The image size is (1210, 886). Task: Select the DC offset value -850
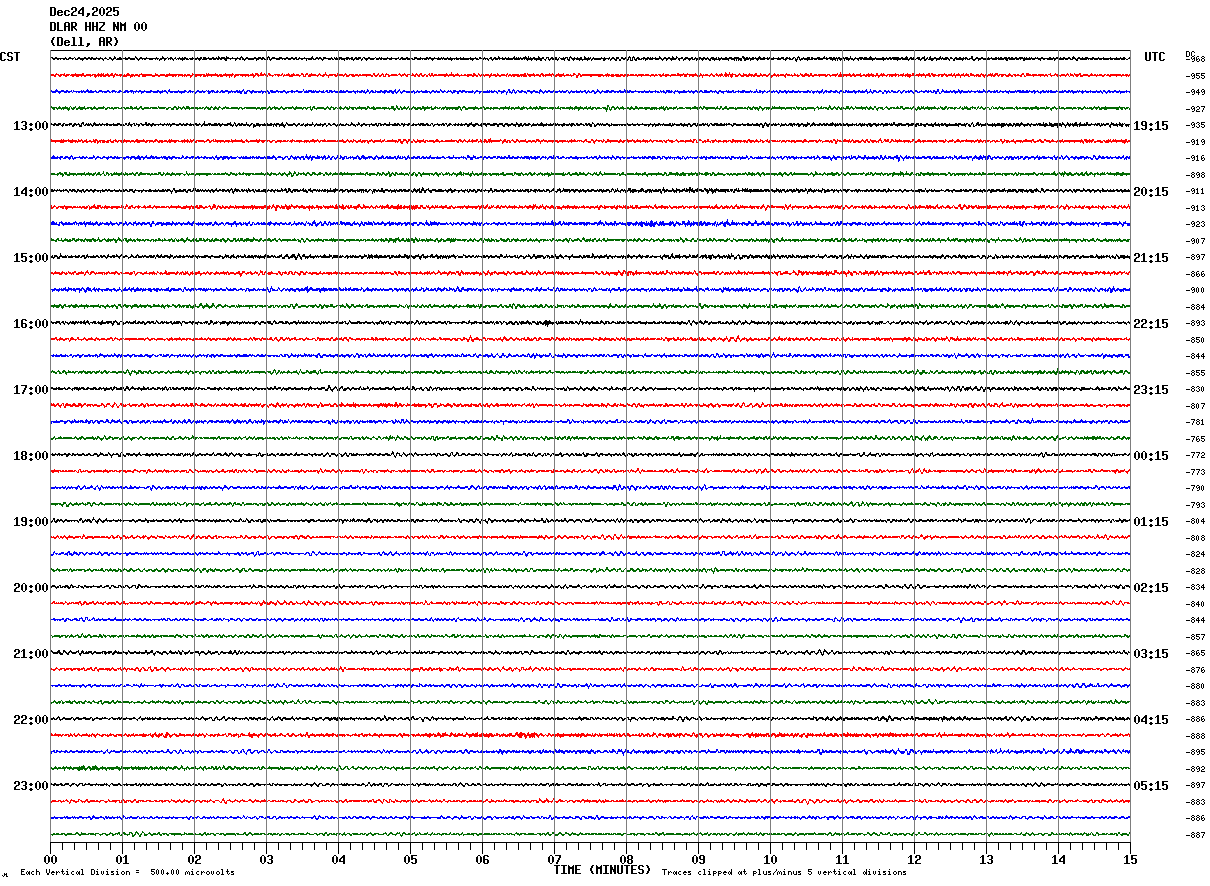pos(1195,340)
